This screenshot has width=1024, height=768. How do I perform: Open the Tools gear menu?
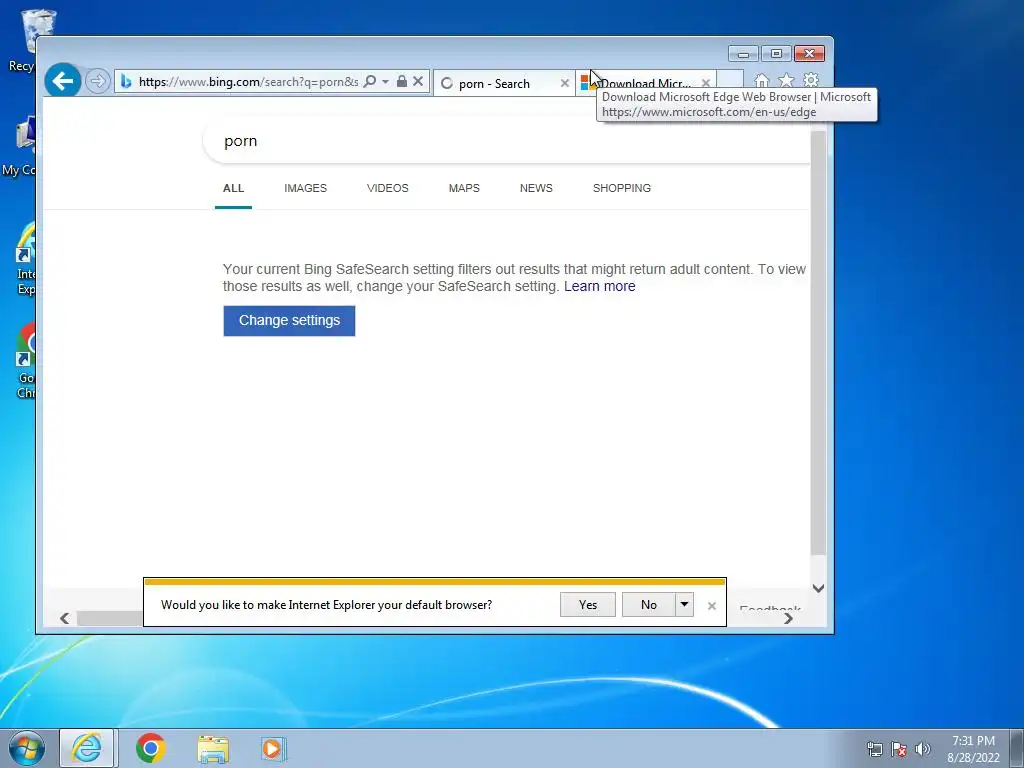811,80
